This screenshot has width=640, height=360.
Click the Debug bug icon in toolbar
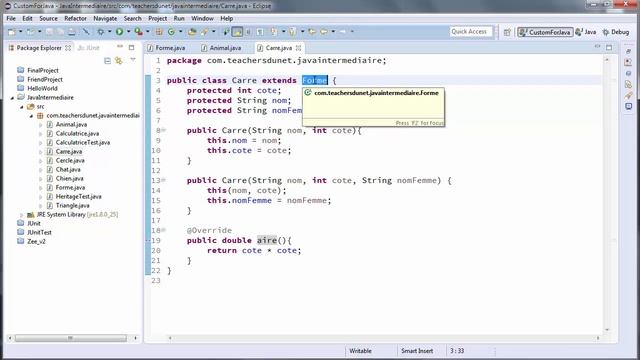click(100, 31)
